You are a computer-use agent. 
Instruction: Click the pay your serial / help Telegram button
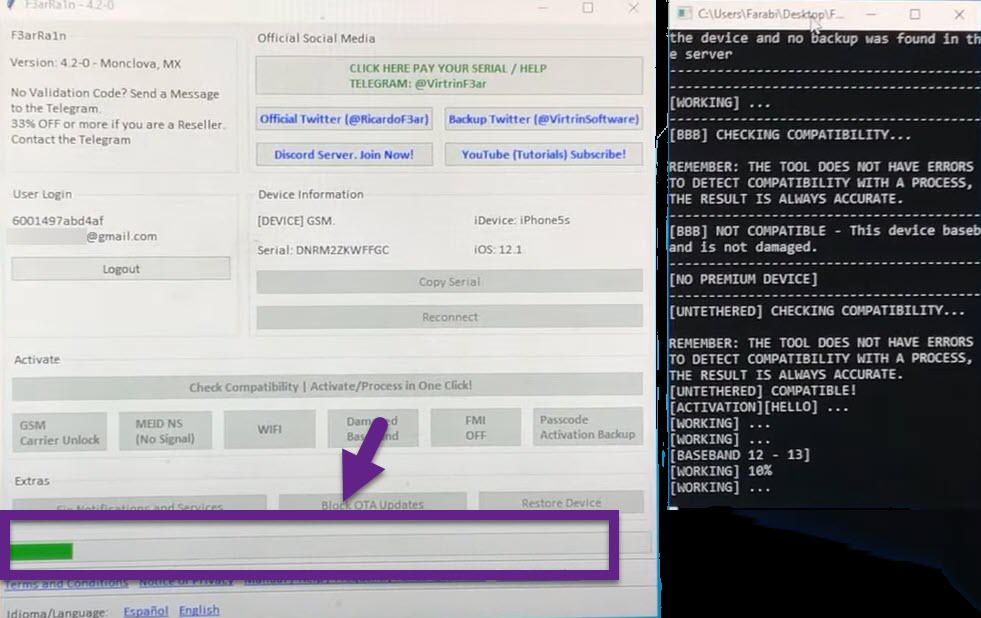[x=449, y=76]
